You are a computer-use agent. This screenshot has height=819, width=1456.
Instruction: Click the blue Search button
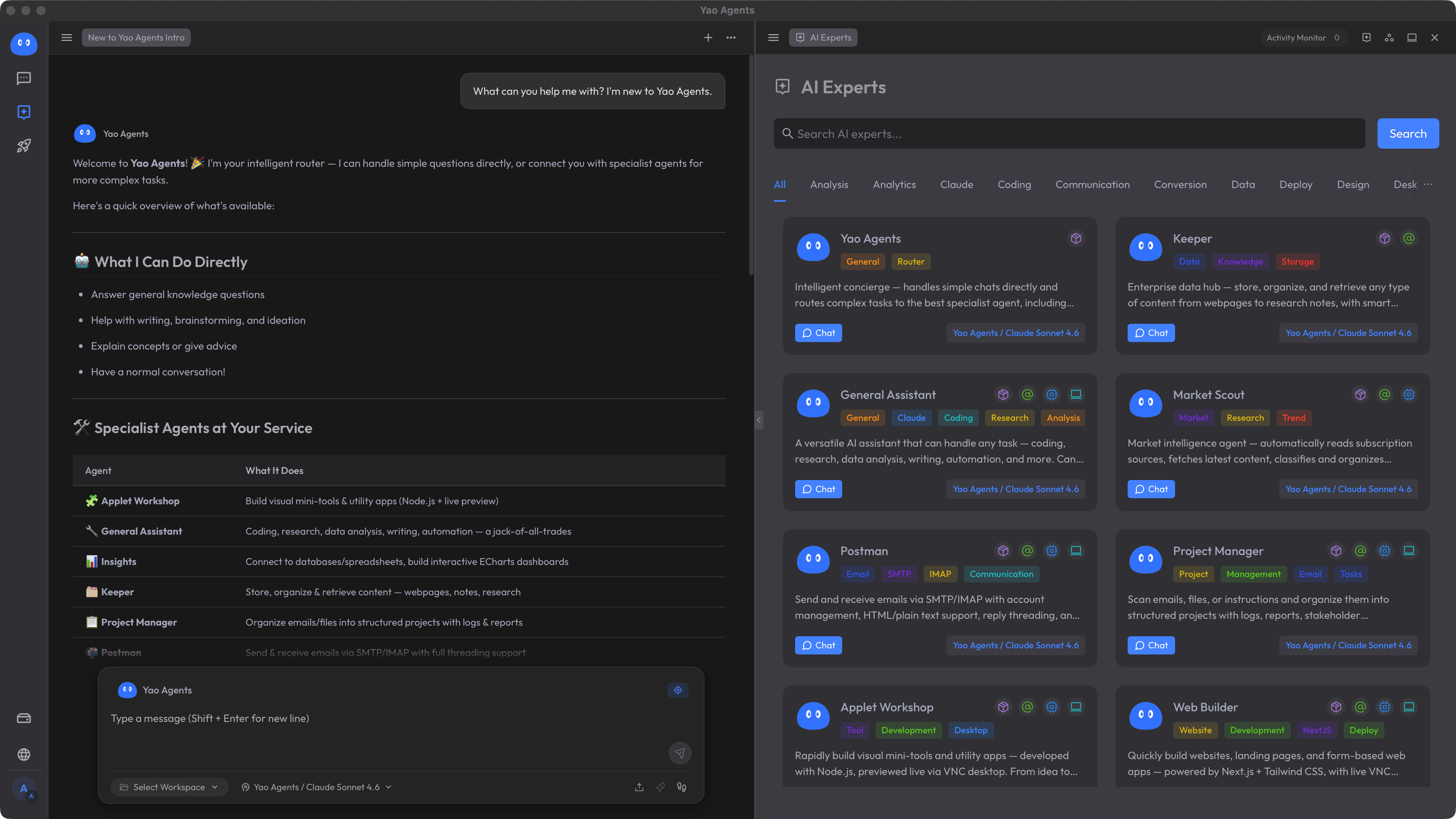click(1408, 133)
